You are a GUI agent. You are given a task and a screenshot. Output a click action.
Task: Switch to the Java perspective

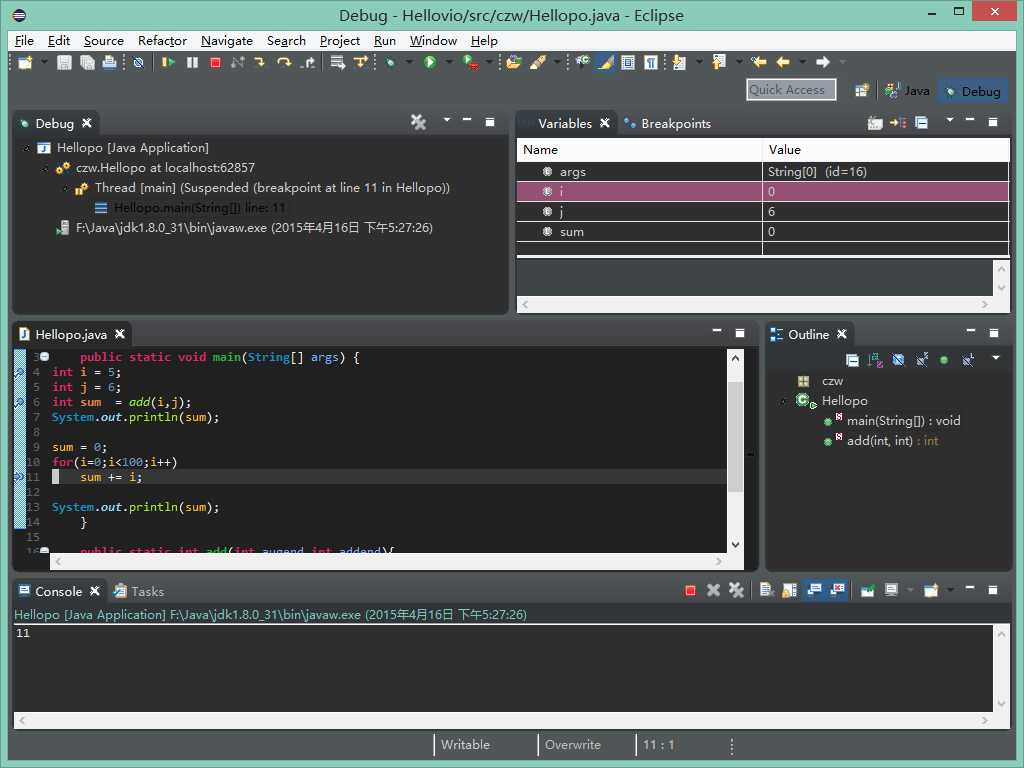pos(907,91)
